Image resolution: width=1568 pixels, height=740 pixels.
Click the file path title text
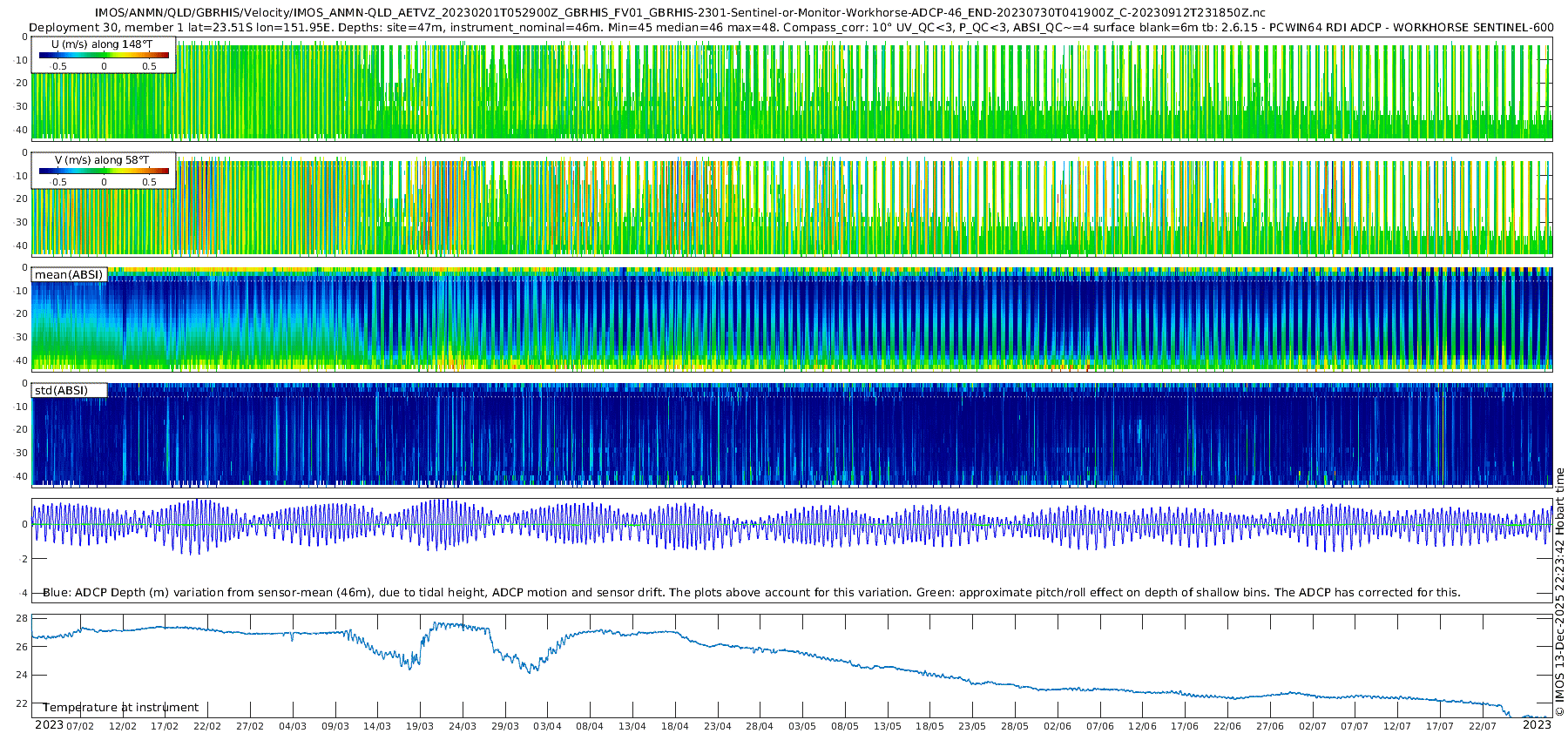tap(680, 13)
